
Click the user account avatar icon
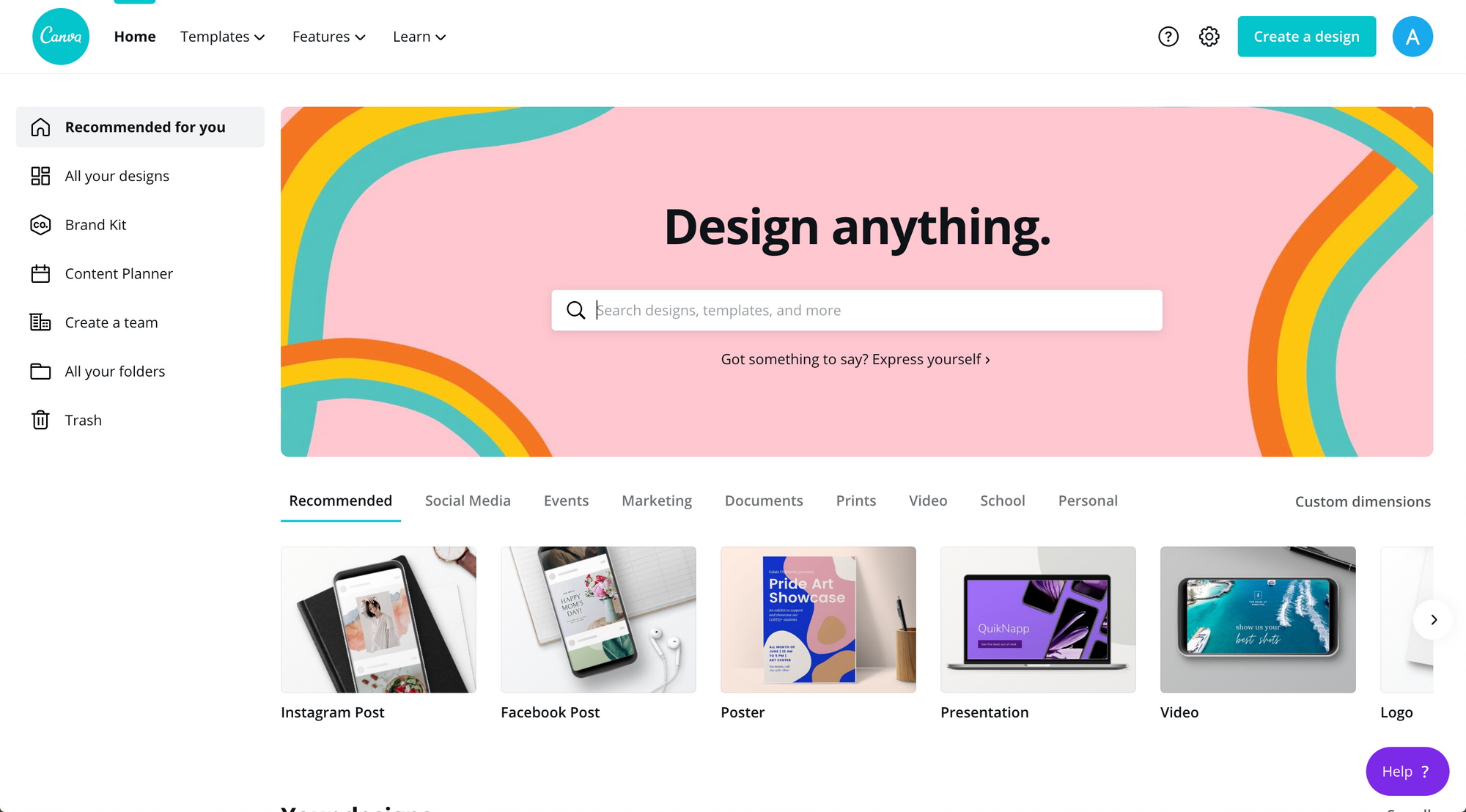1413,36
